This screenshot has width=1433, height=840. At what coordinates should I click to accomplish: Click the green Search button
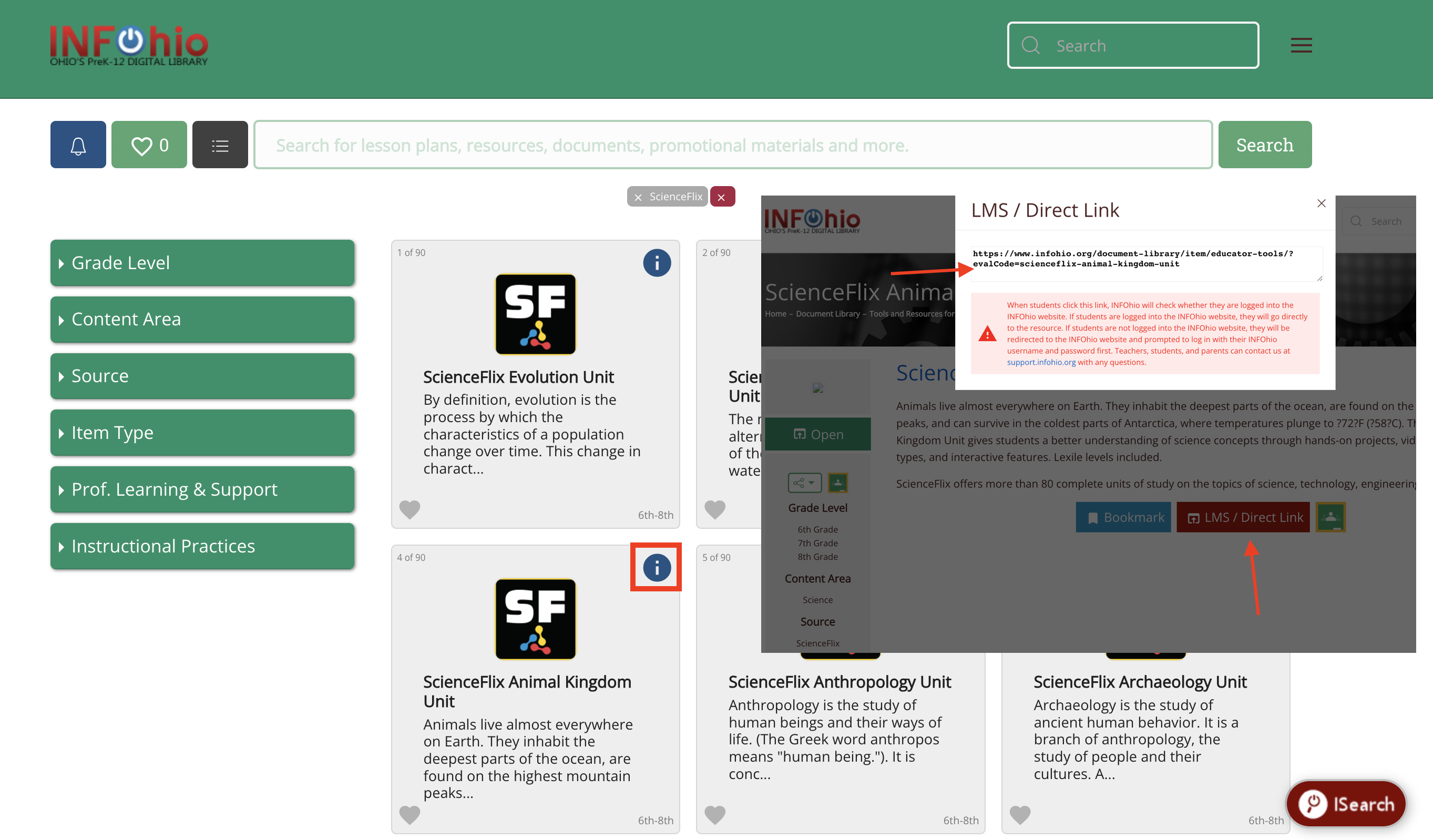pyautogui.click(x=1265, y=145)
